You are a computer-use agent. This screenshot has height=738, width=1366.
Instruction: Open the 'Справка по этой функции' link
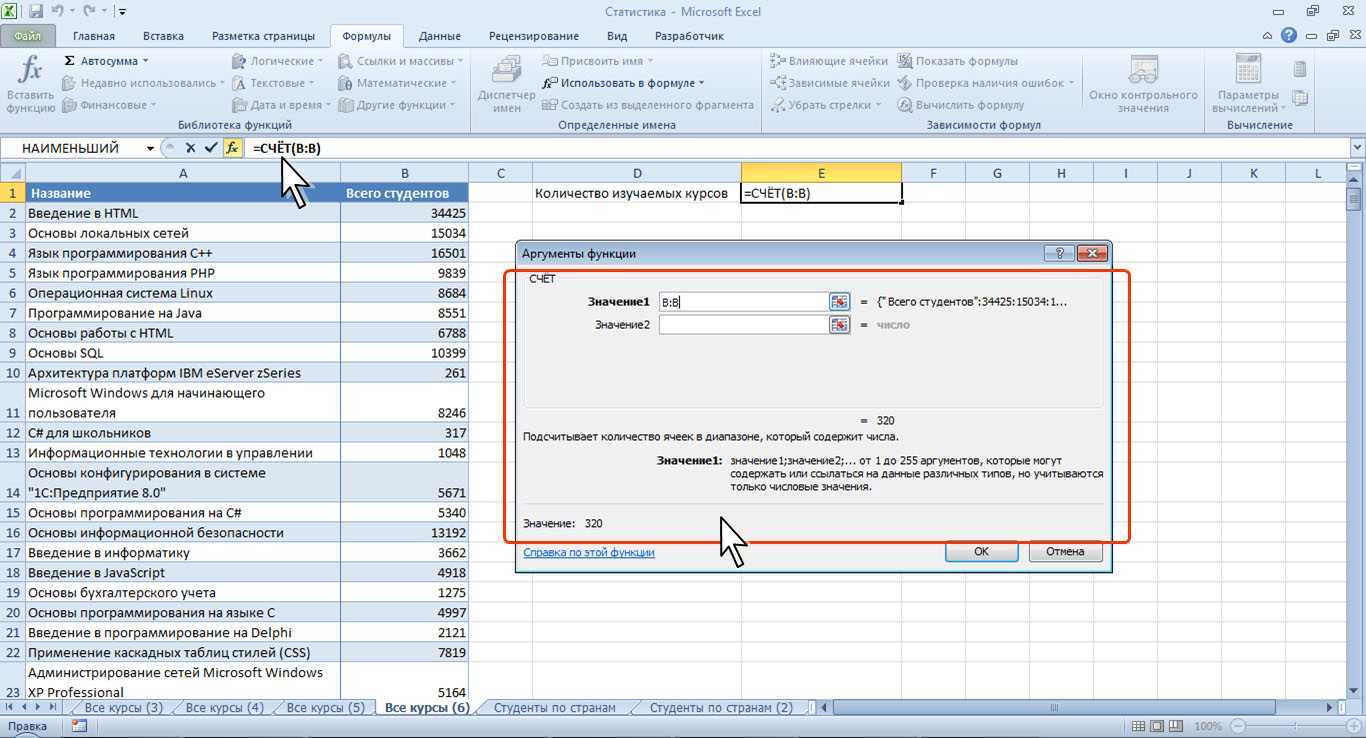[589, 551]
